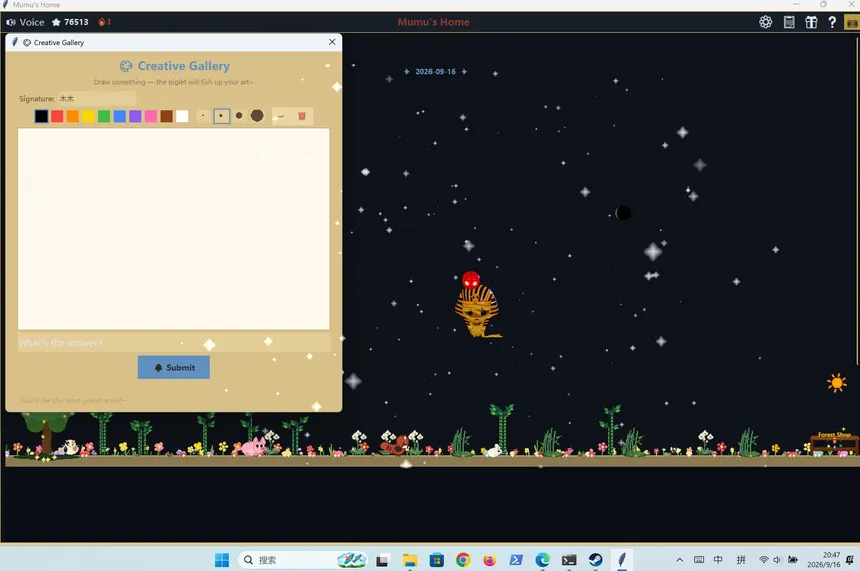Click the sun day-night toggle icon
The height and width of the screenshot is (571, 860).
[x=836, y=382]
